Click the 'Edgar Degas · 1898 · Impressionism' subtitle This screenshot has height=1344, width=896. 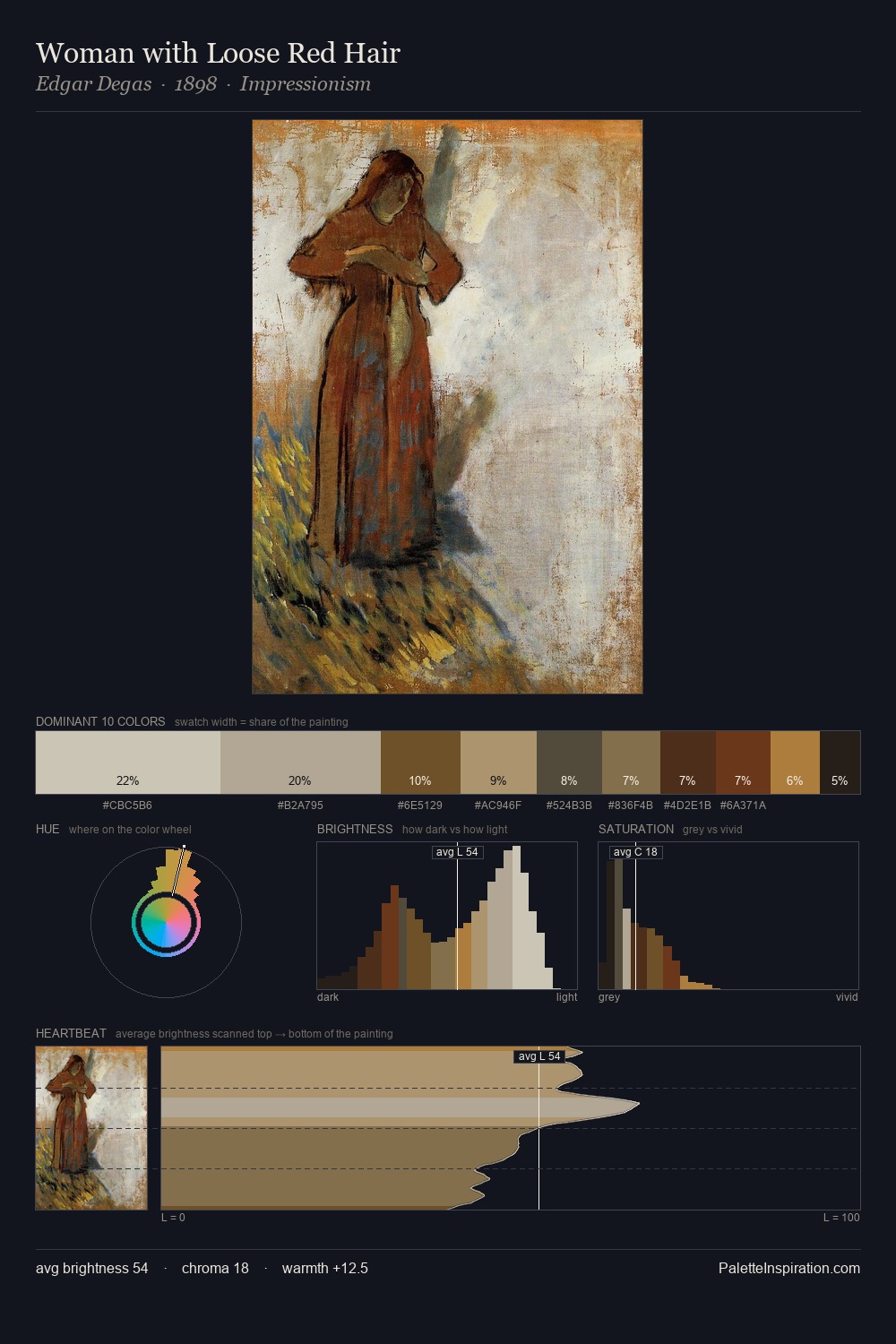click(x=203, y=84)
